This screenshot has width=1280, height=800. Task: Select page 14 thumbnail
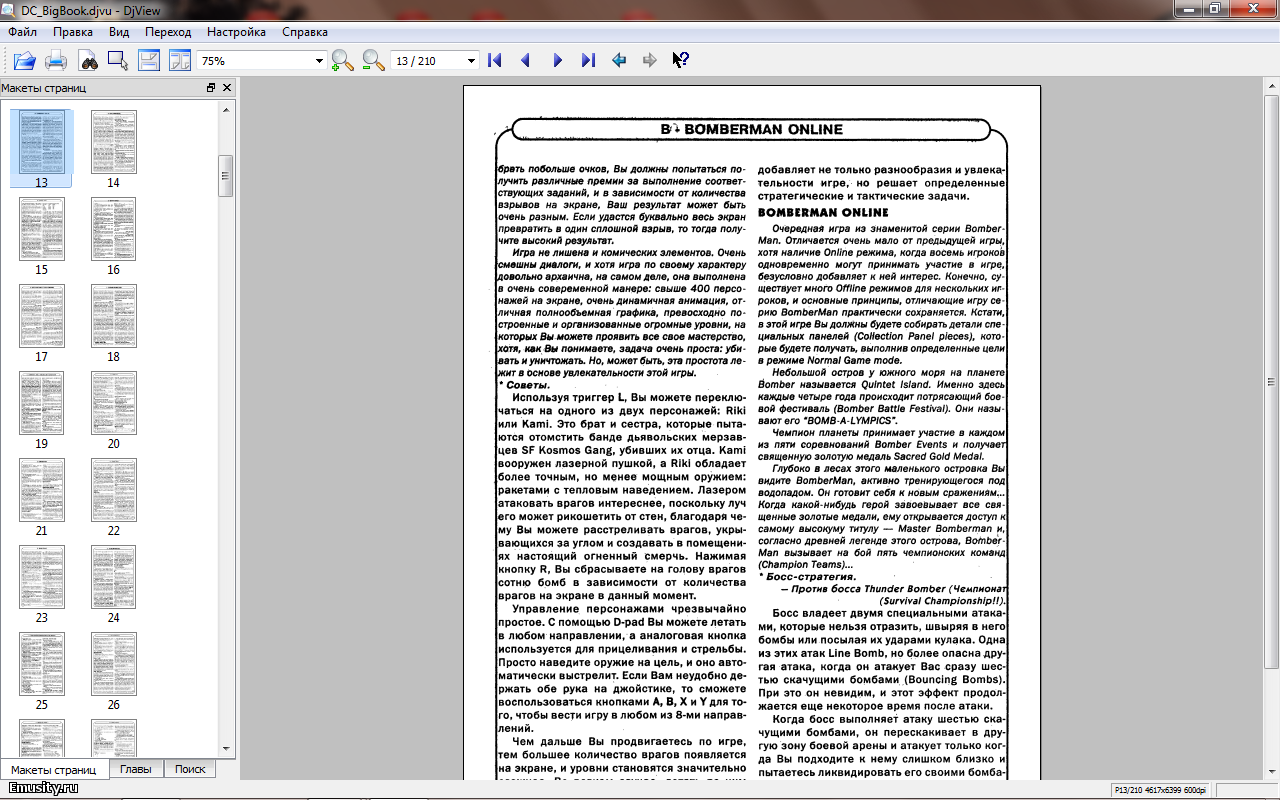(x=113, y=148)
